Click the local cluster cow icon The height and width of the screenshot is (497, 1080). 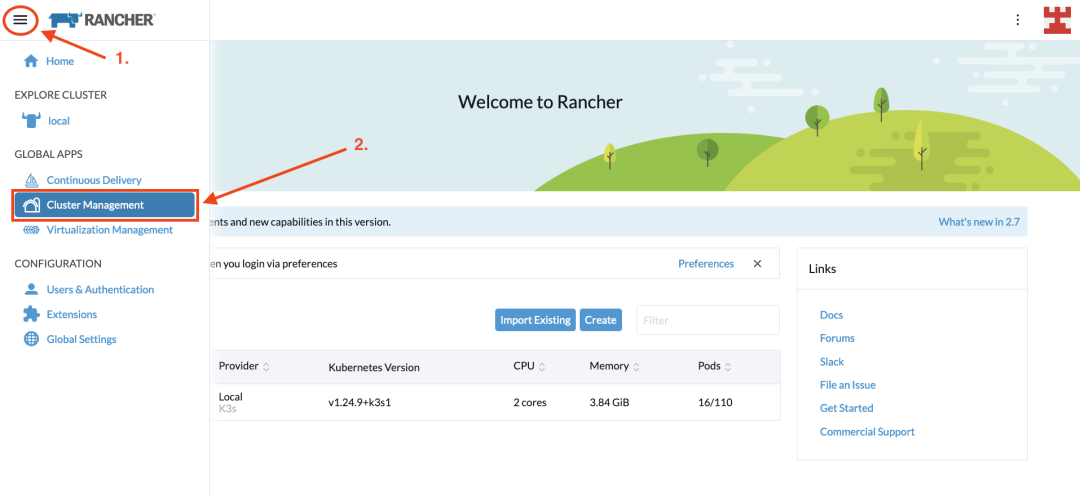coord(31,120)
